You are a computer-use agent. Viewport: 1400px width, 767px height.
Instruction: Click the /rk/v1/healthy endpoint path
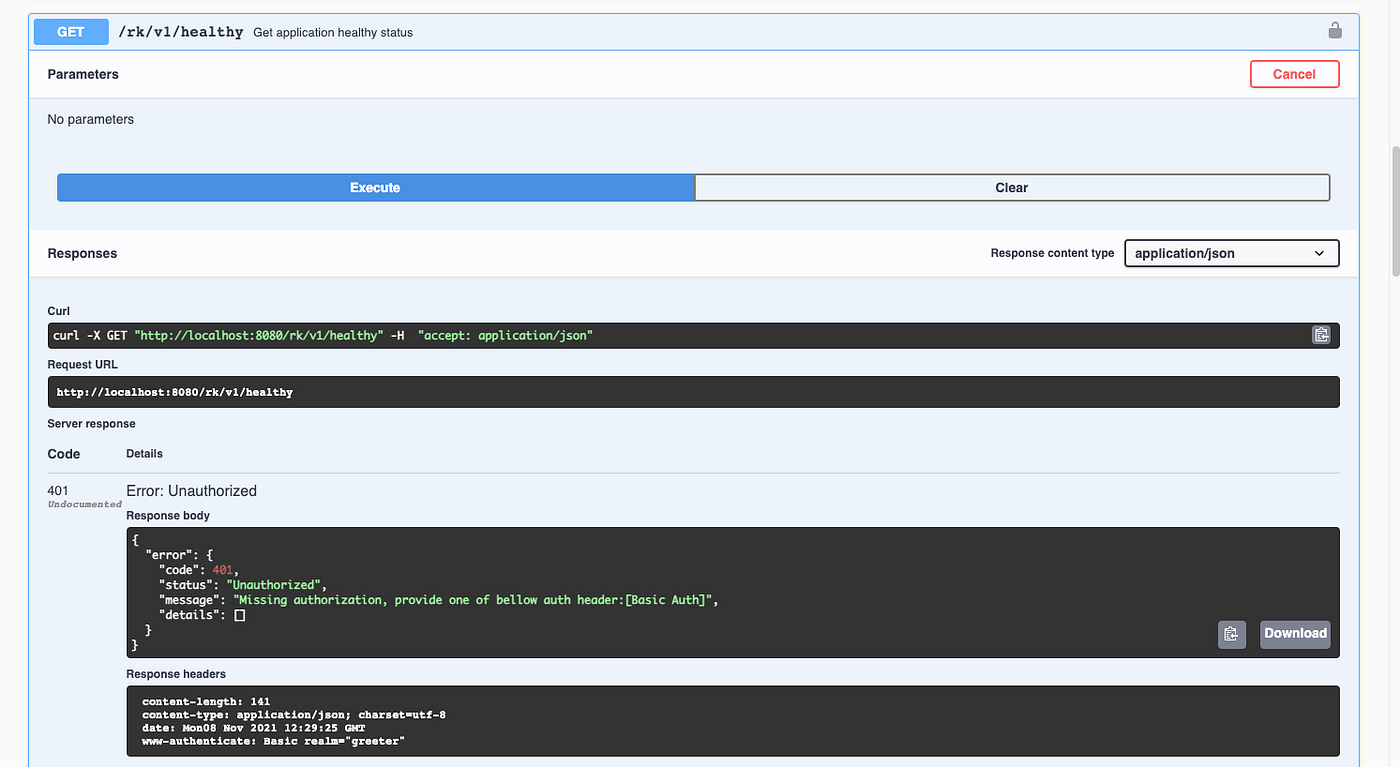point(181,32)
